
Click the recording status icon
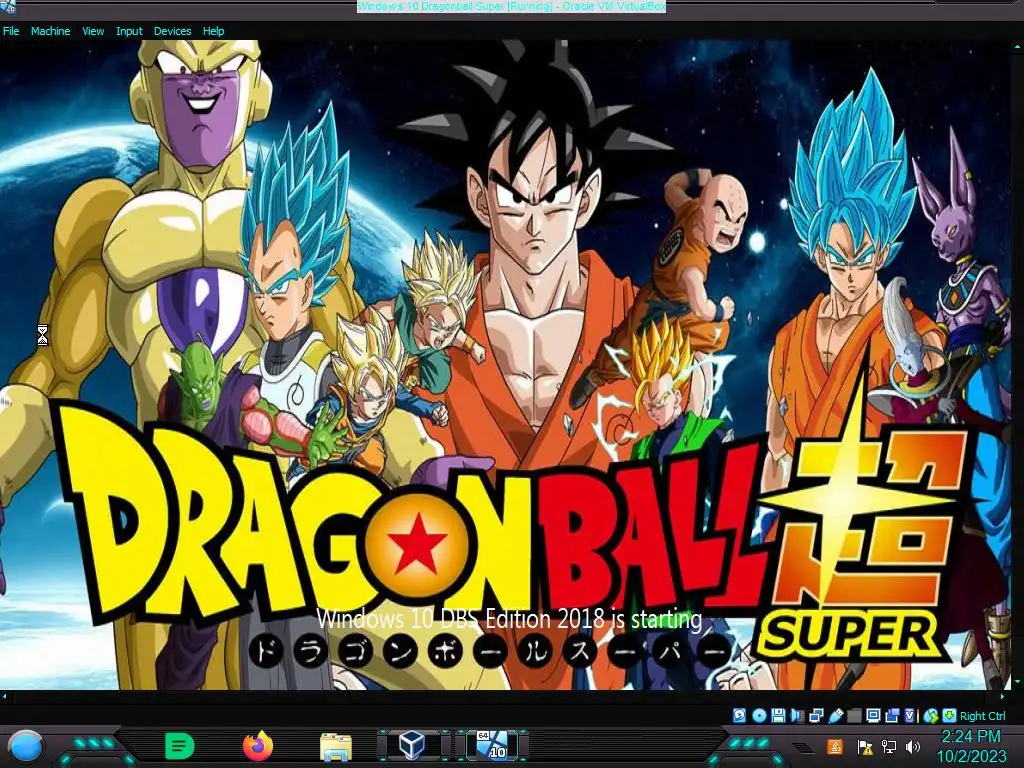click(892, 716)
